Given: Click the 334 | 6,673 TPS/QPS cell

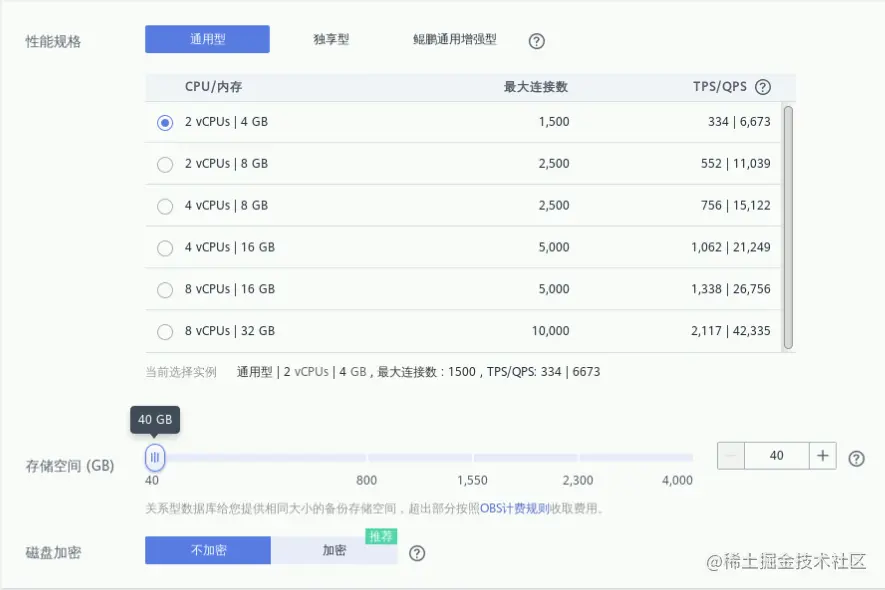Looking at the screenshot, I should [x=739, y=122].
